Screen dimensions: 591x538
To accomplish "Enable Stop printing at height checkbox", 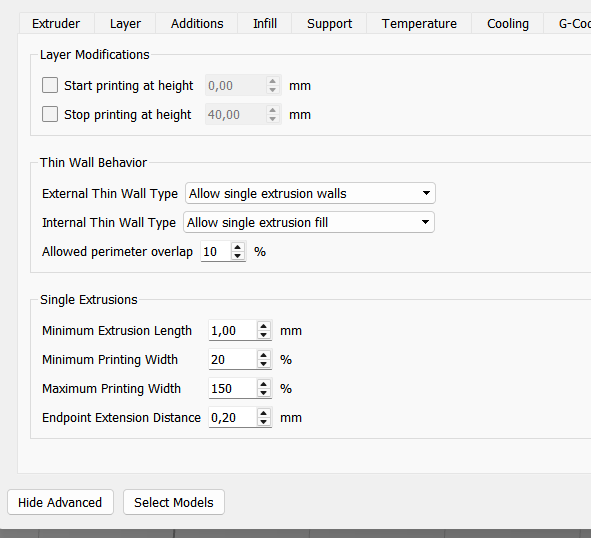I will click(50, 114).
